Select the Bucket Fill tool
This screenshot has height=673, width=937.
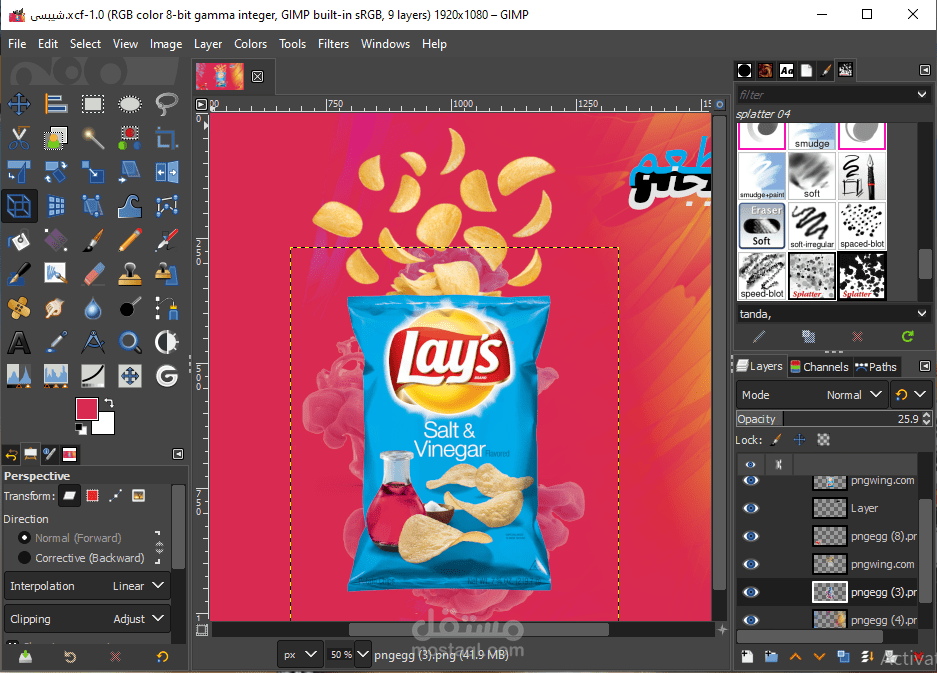click(x=19, y=240)
